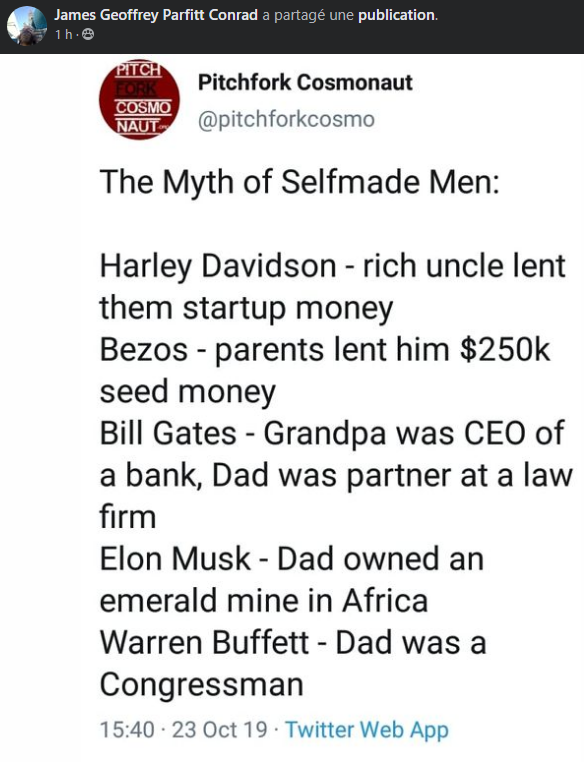Viewport: 584px width, 762px height.
Task: Select the Bezos parents lent him line
Action: [325, 370]
